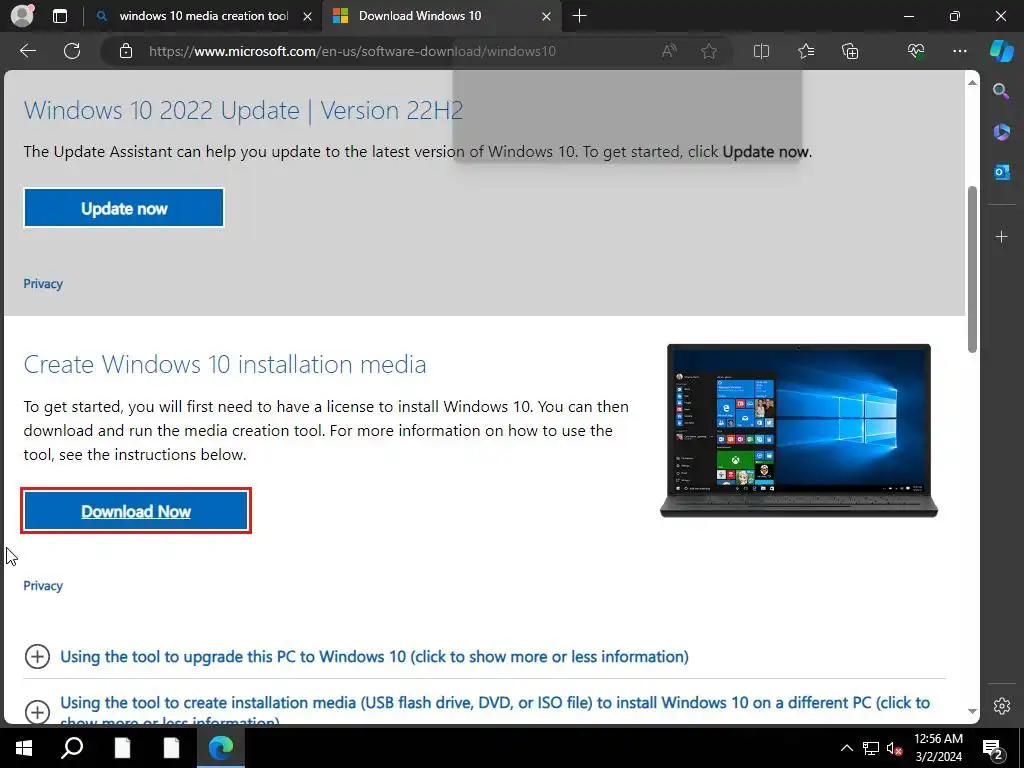Click the vertical scrollbar thumb
Screen dimensions: 1024x768
coord(972,269)
